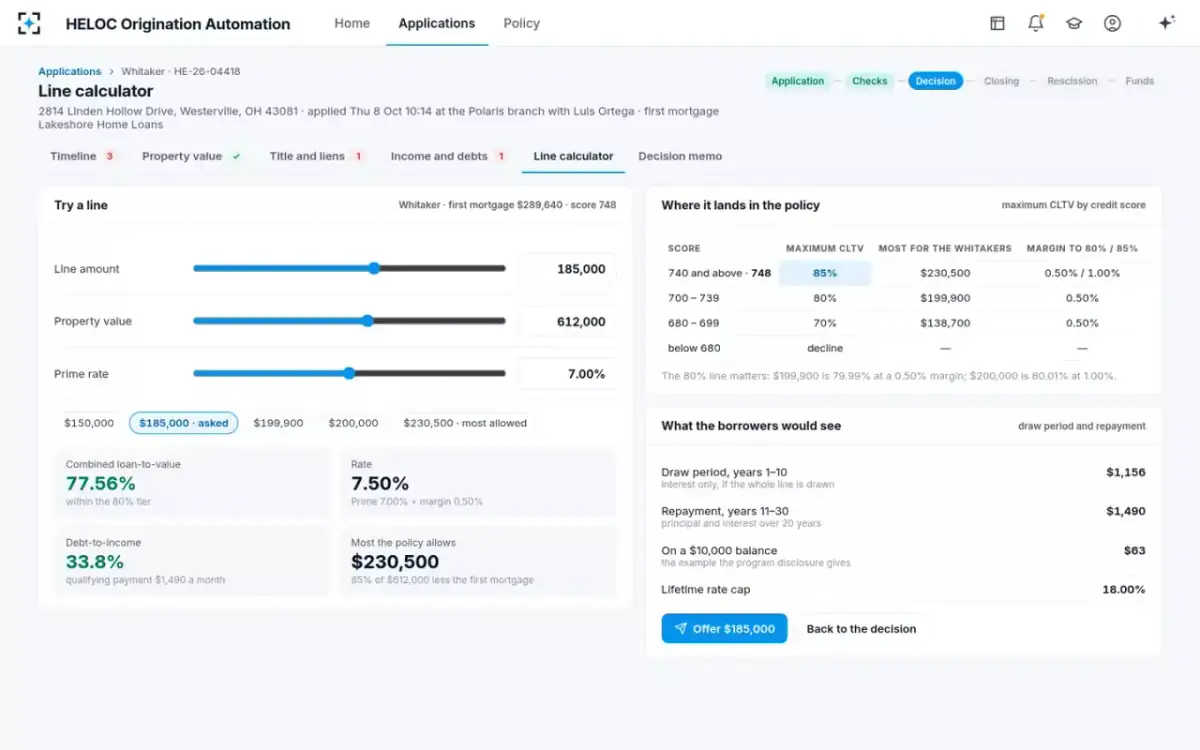
Task: Open the Title and liens tab
Action: (x=316, y=156)
